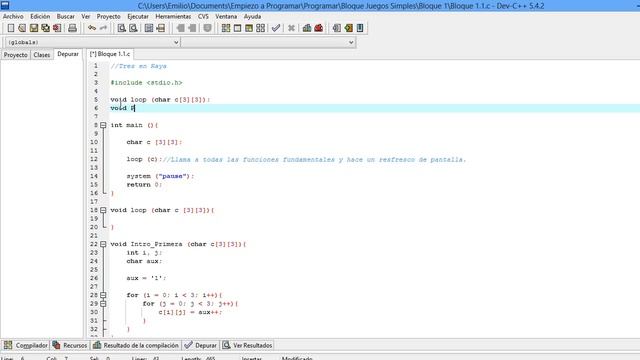
Task: Click the Save All toolbar icon
Action: pyautogui.click(x=45, y=28)
